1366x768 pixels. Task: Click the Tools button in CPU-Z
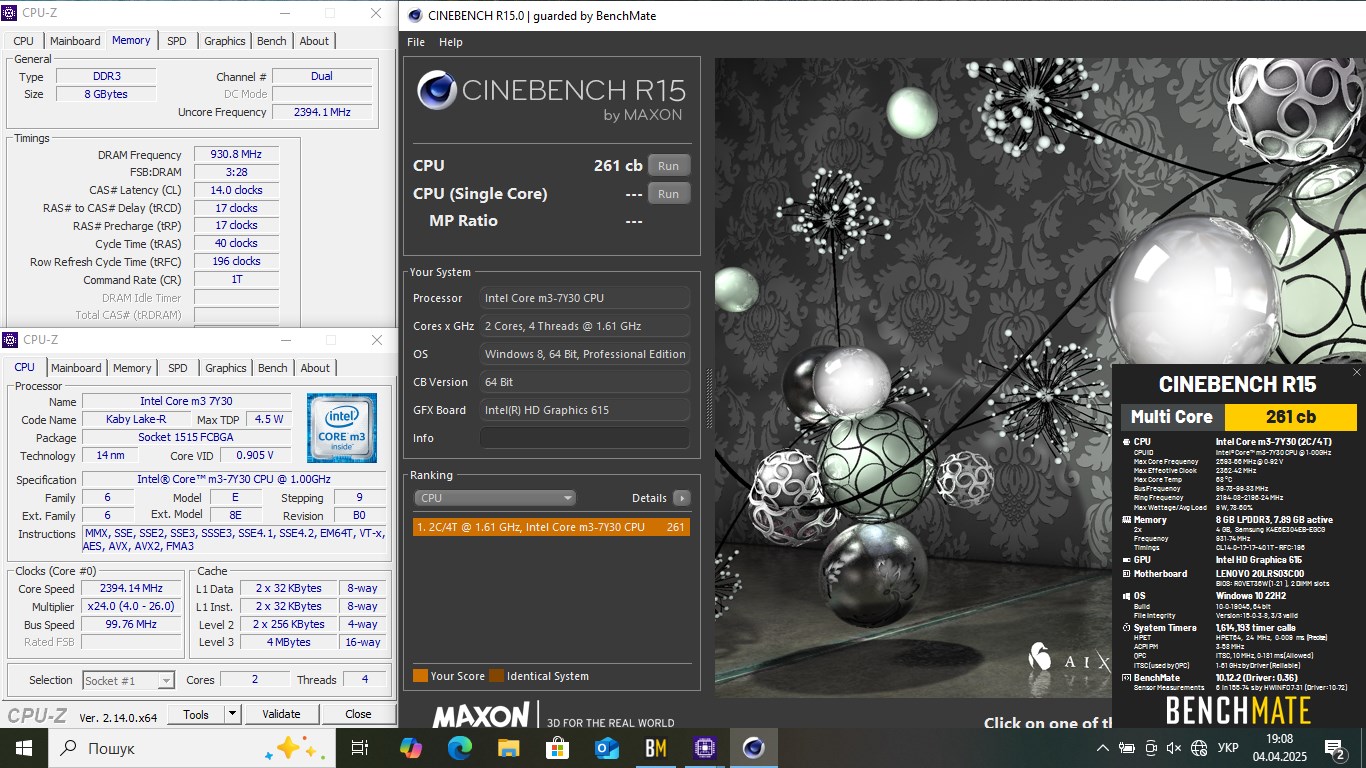click(196, 714)
